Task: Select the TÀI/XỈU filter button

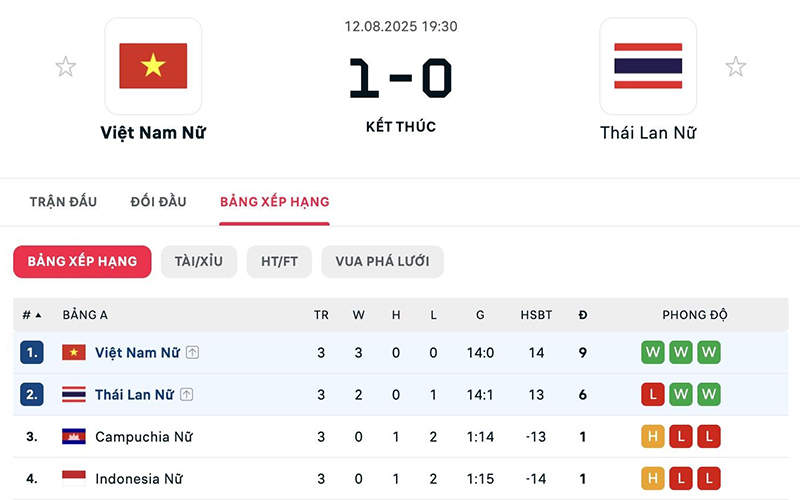Action: point(198,262)
